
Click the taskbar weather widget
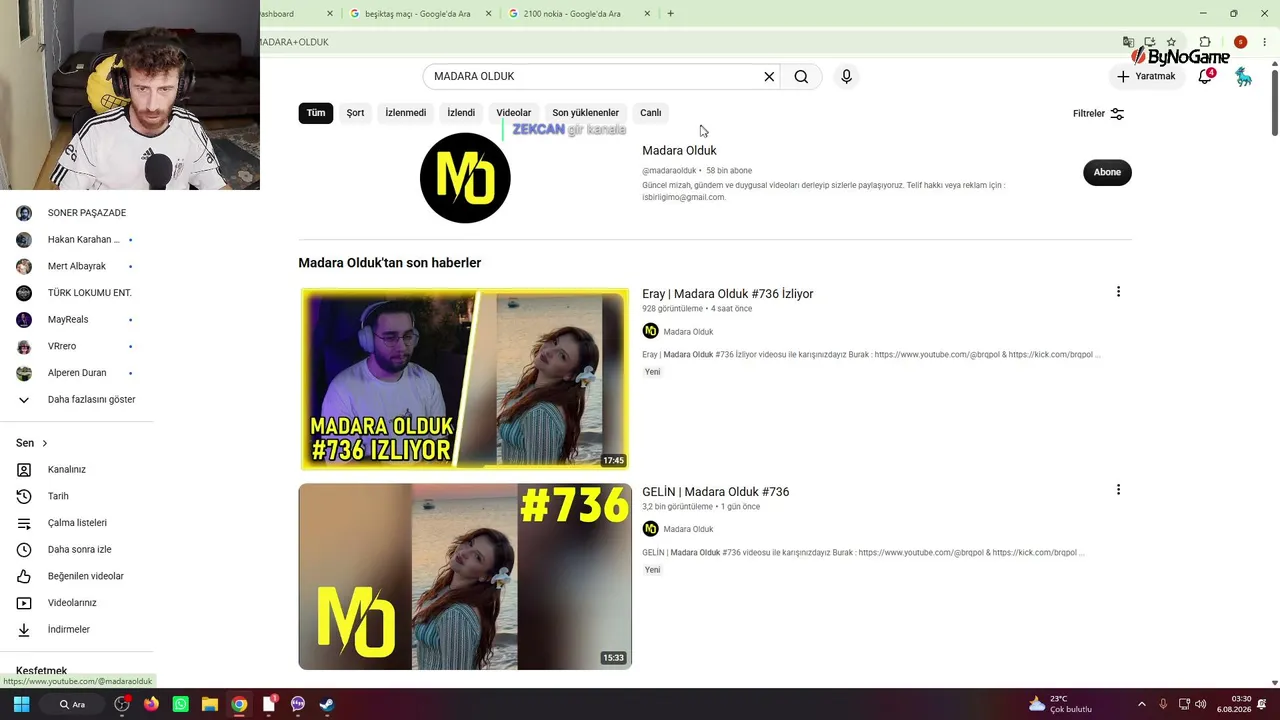click(x=1060, y=704)
